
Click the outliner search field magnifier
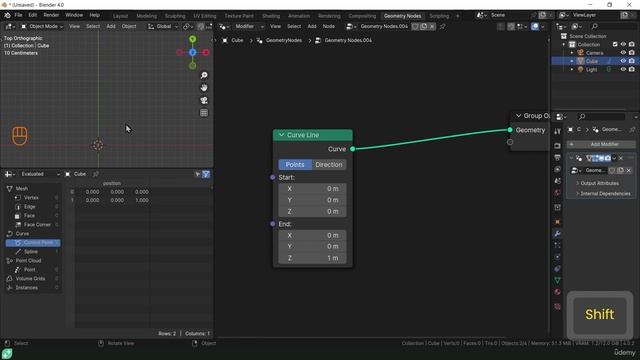(595, 27)
